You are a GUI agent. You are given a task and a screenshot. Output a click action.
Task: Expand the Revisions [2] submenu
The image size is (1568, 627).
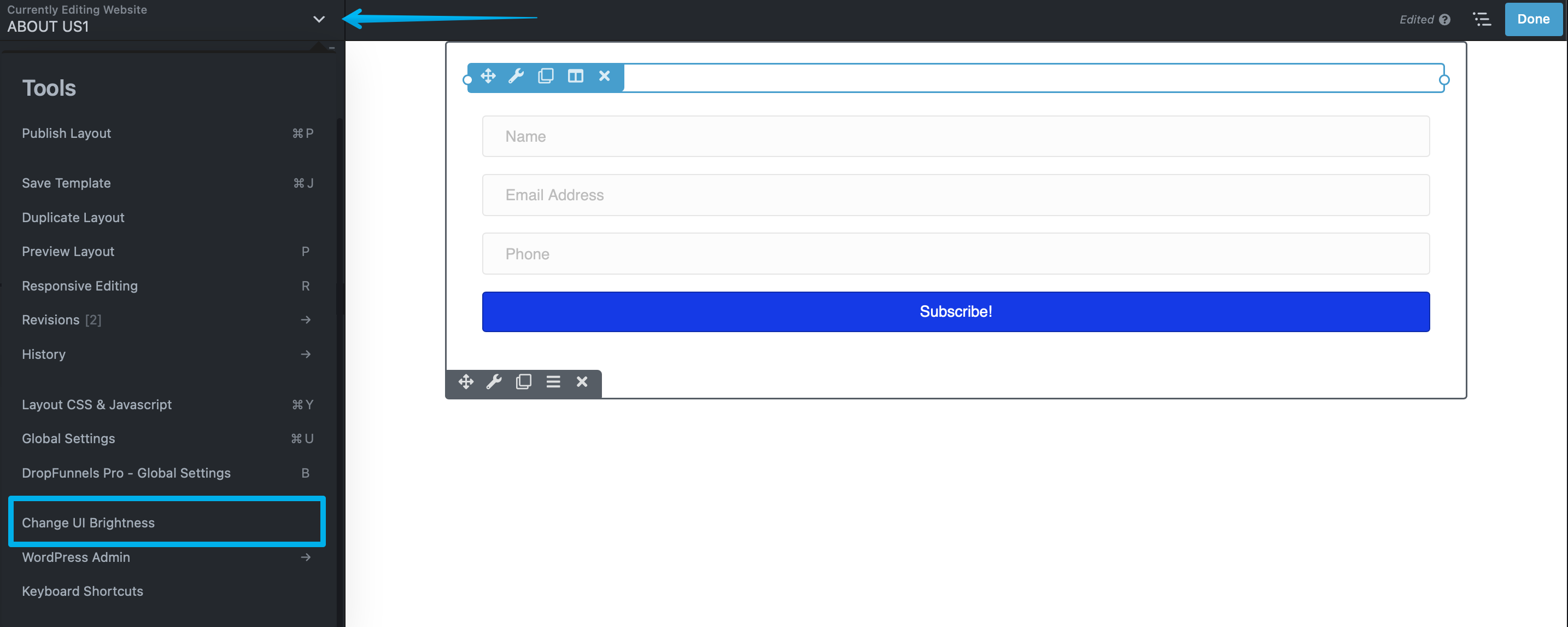tap(167, 320)
